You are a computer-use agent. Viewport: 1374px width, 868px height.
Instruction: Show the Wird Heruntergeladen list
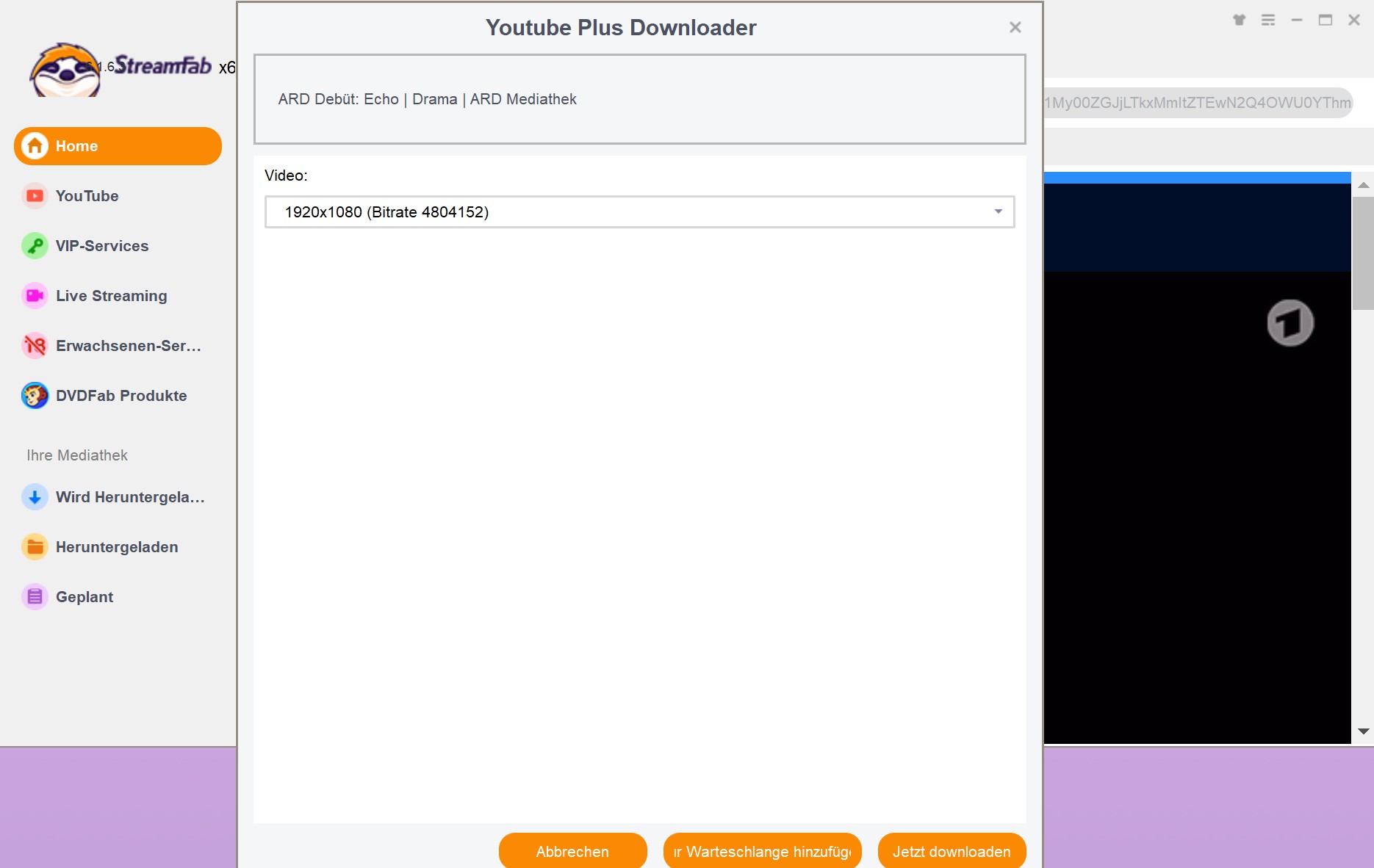[x=130, y=497]
